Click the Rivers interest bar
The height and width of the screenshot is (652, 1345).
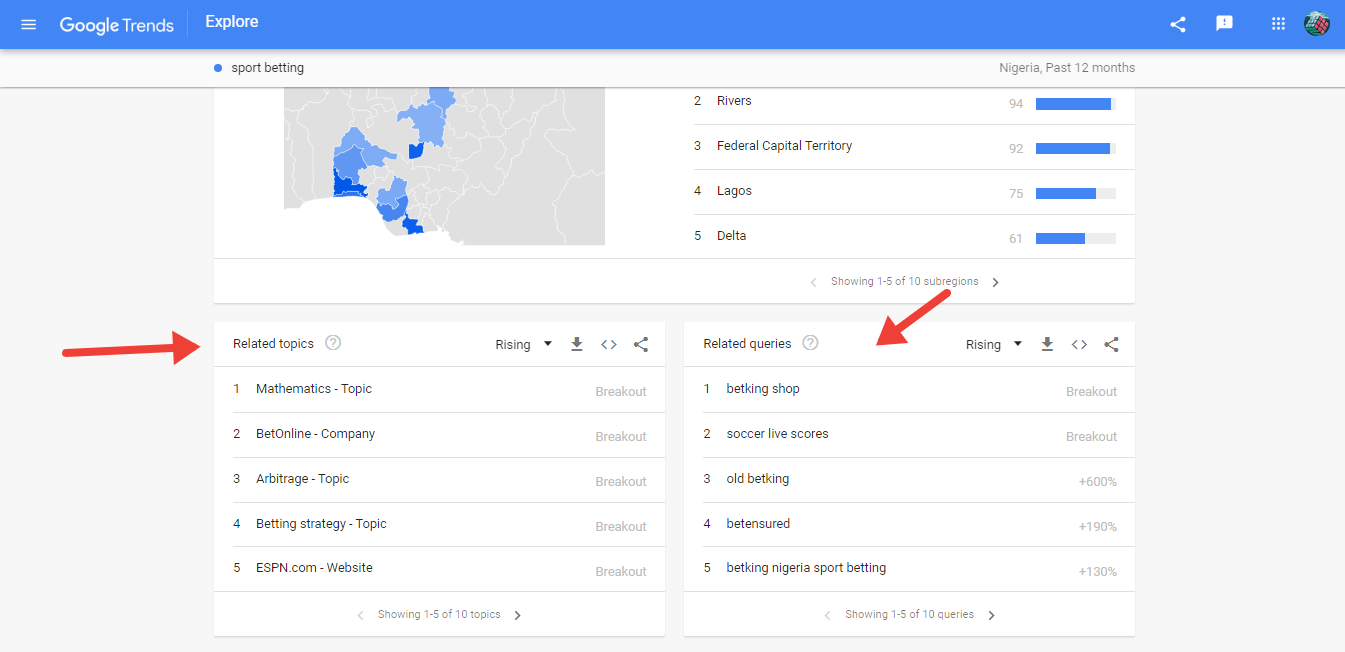click(x=1076, y=104)
